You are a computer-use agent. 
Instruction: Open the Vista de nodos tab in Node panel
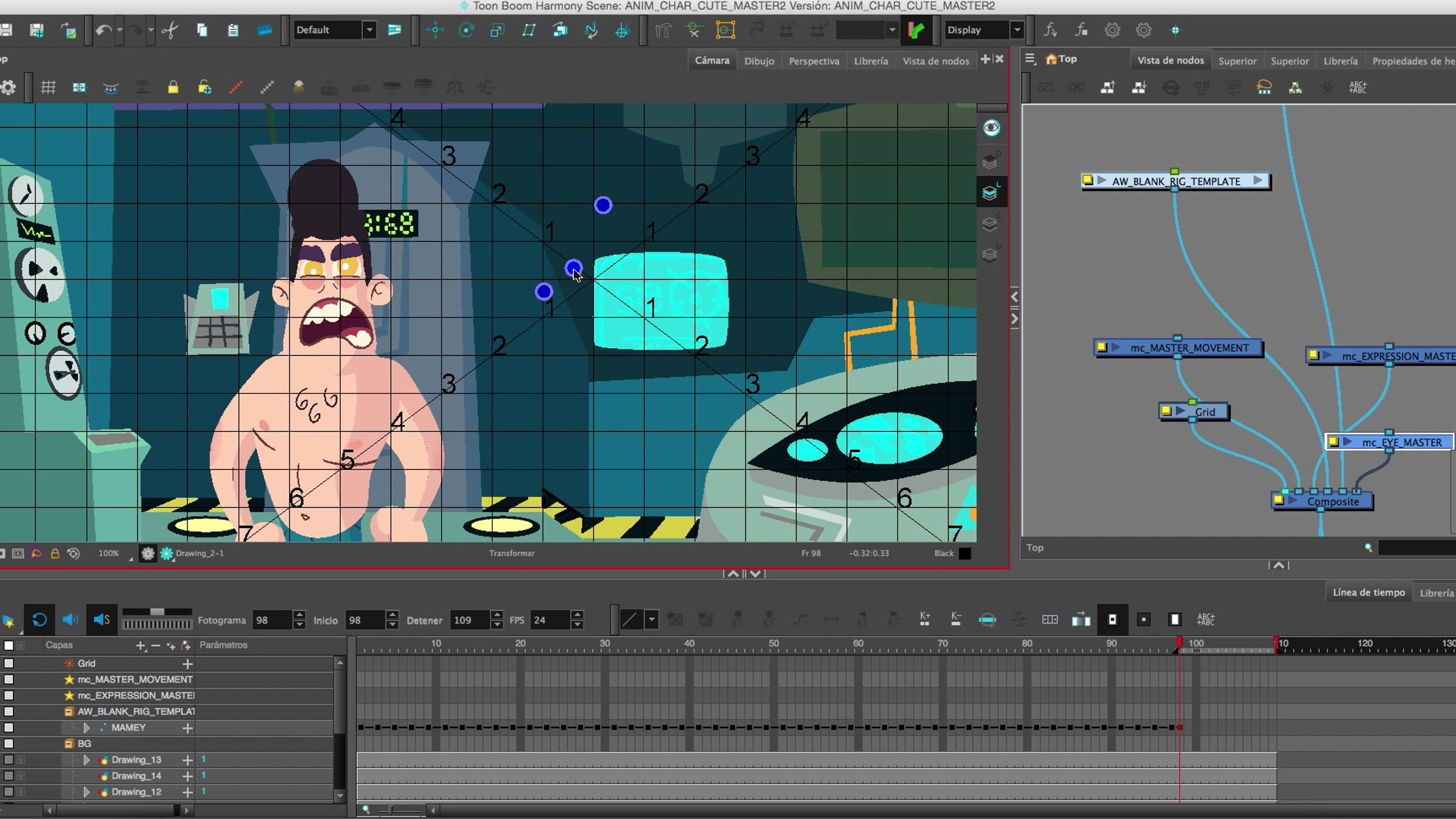(1170, 60)
